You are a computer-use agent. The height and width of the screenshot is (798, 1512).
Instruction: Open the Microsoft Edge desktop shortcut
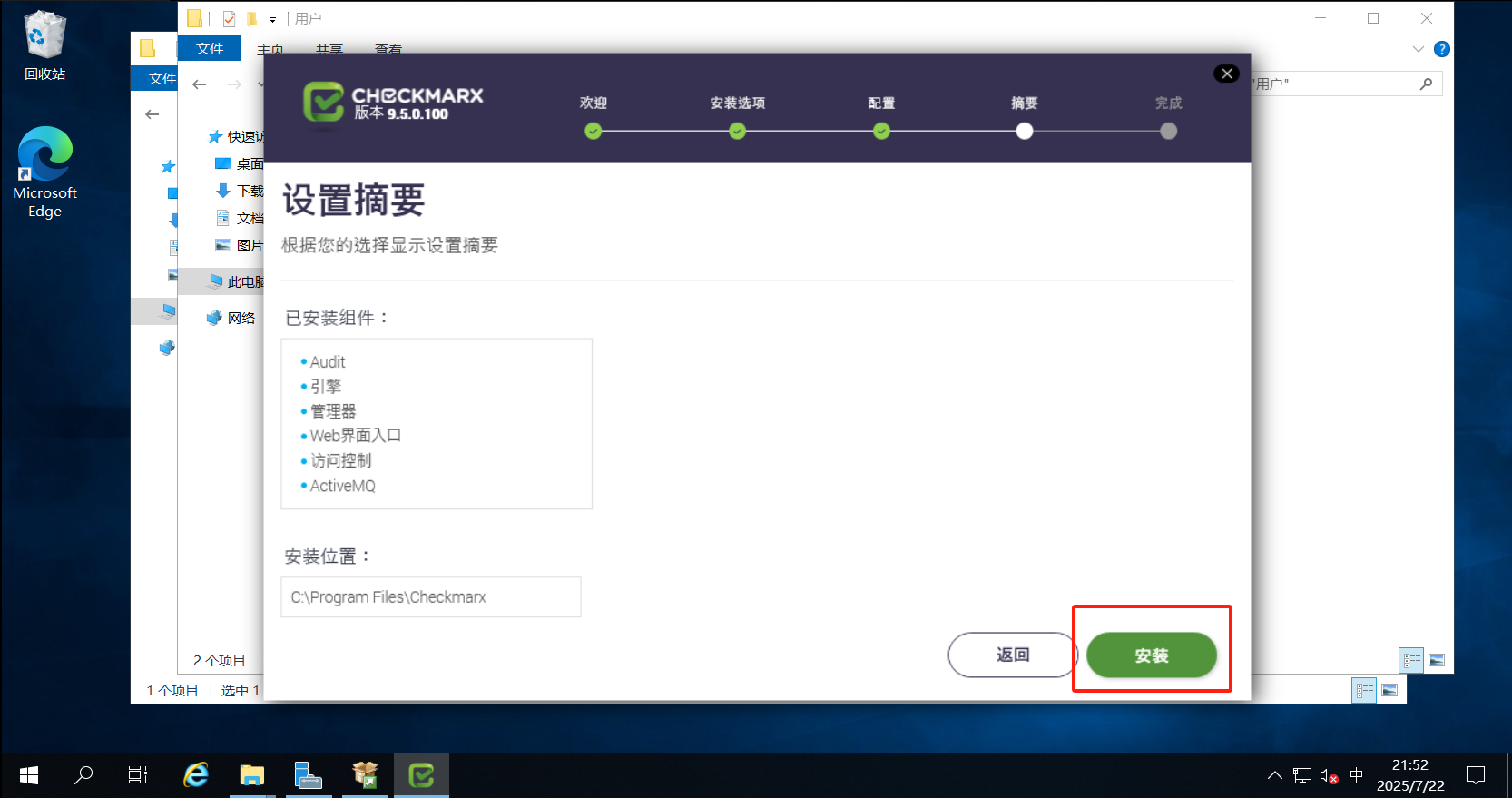[44, 172]
